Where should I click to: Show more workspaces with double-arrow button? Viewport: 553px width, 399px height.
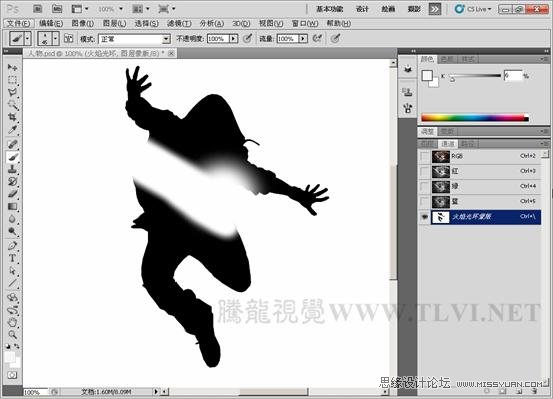pos(435,9)
